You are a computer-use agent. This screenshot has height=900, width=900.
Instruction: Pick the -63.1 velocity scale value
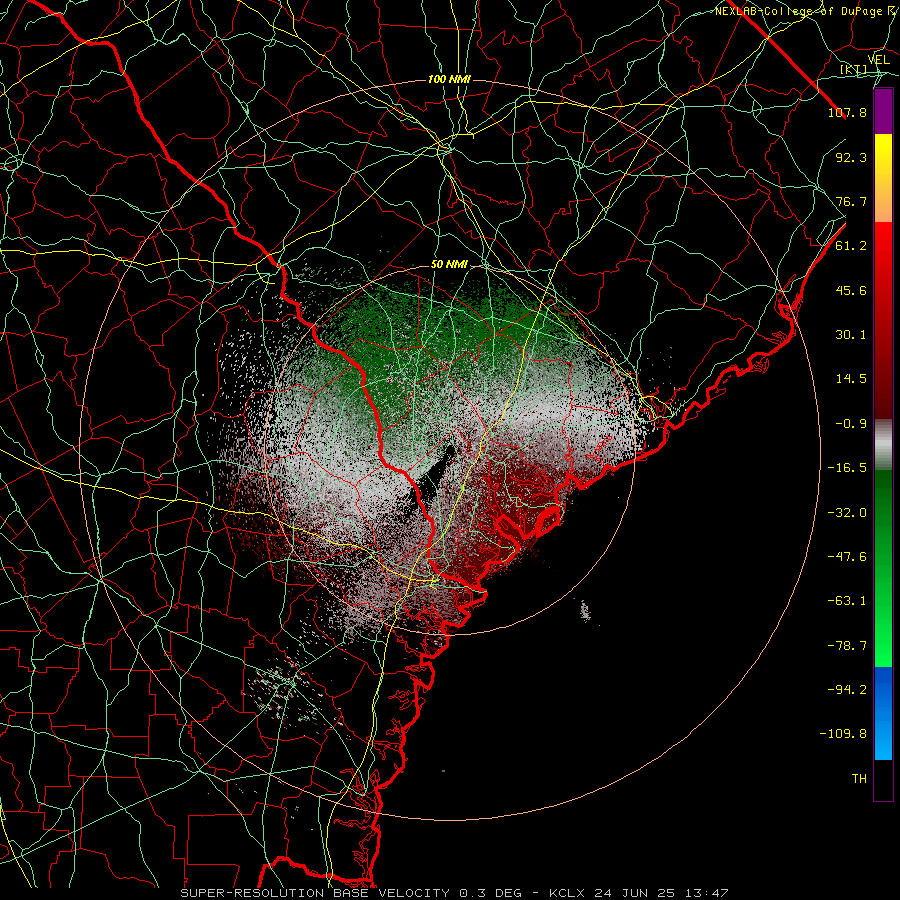pyautogui.click(x=847, y=601)
